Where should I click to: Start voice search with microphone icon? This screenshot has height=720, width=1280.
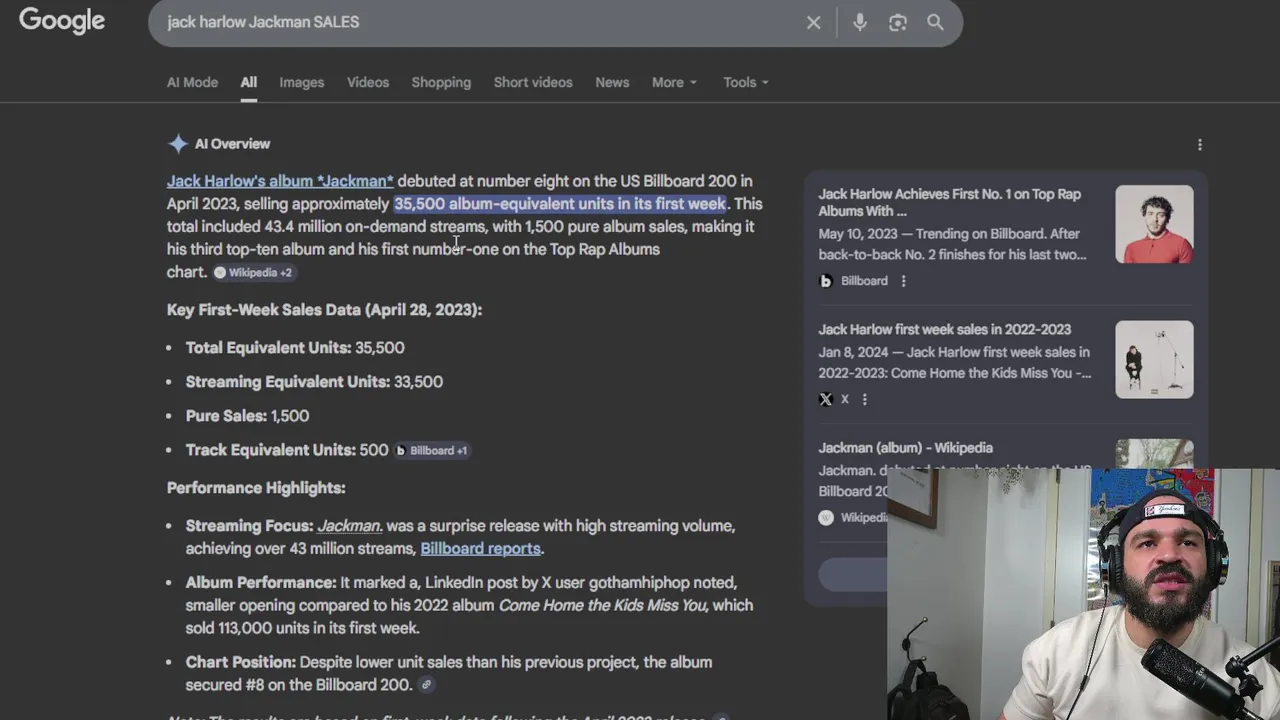(860, 22)
